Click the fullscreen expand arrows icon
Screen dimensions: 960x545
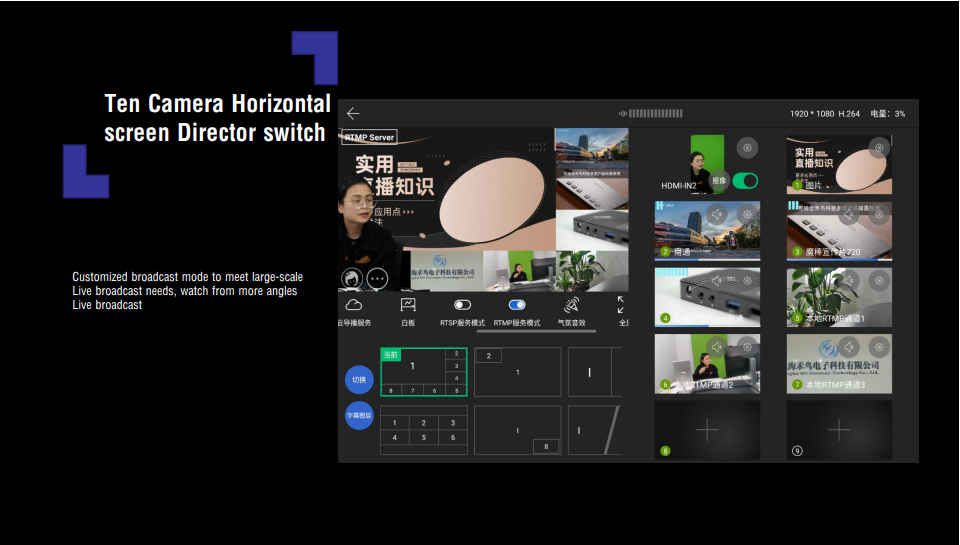pos(621,304)
